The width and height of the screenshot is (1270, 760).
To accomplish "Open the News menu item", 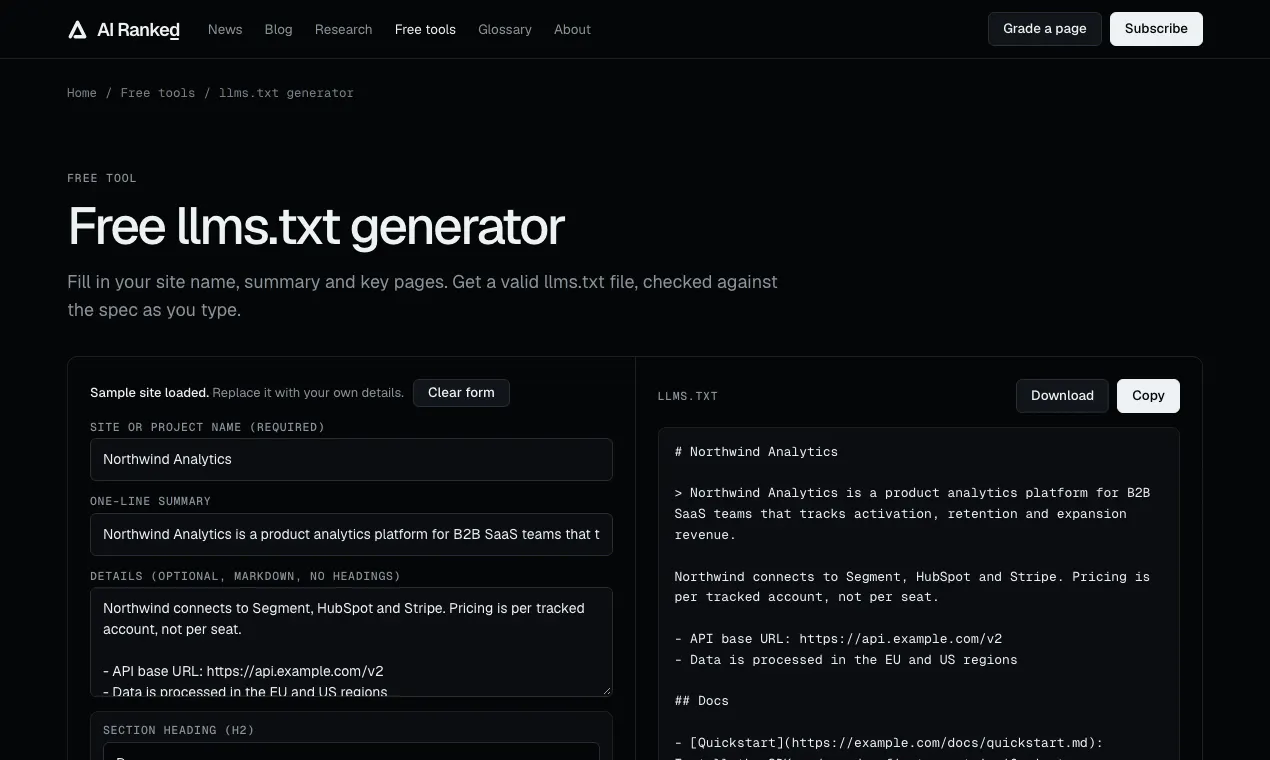I will [225, 29].
